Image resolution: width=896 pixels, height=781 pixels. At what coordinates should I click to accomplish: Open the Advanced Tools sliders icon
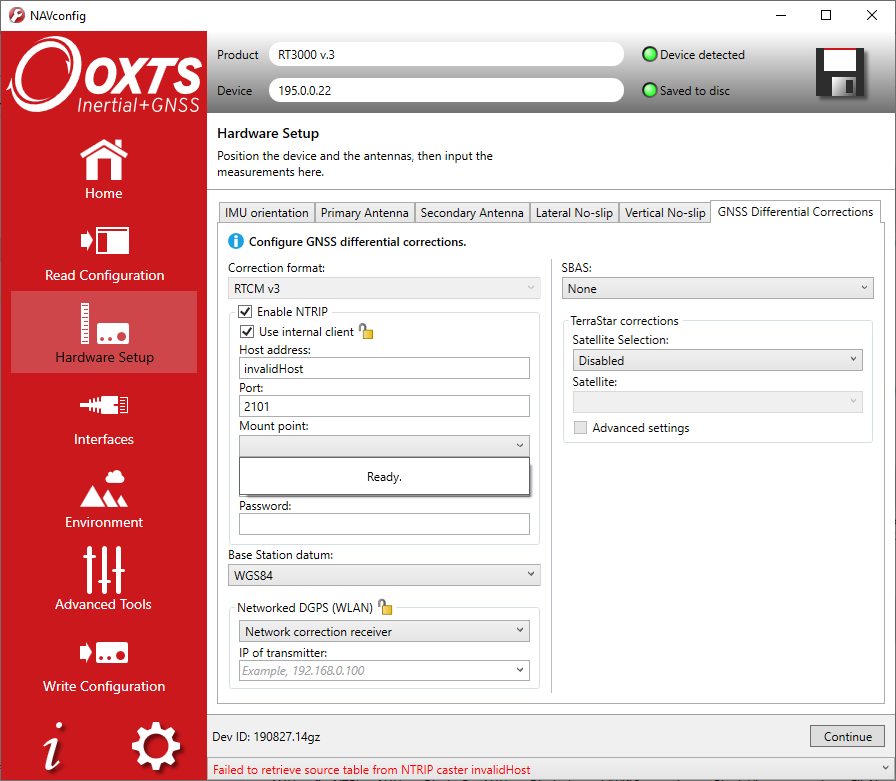point(103,570)
